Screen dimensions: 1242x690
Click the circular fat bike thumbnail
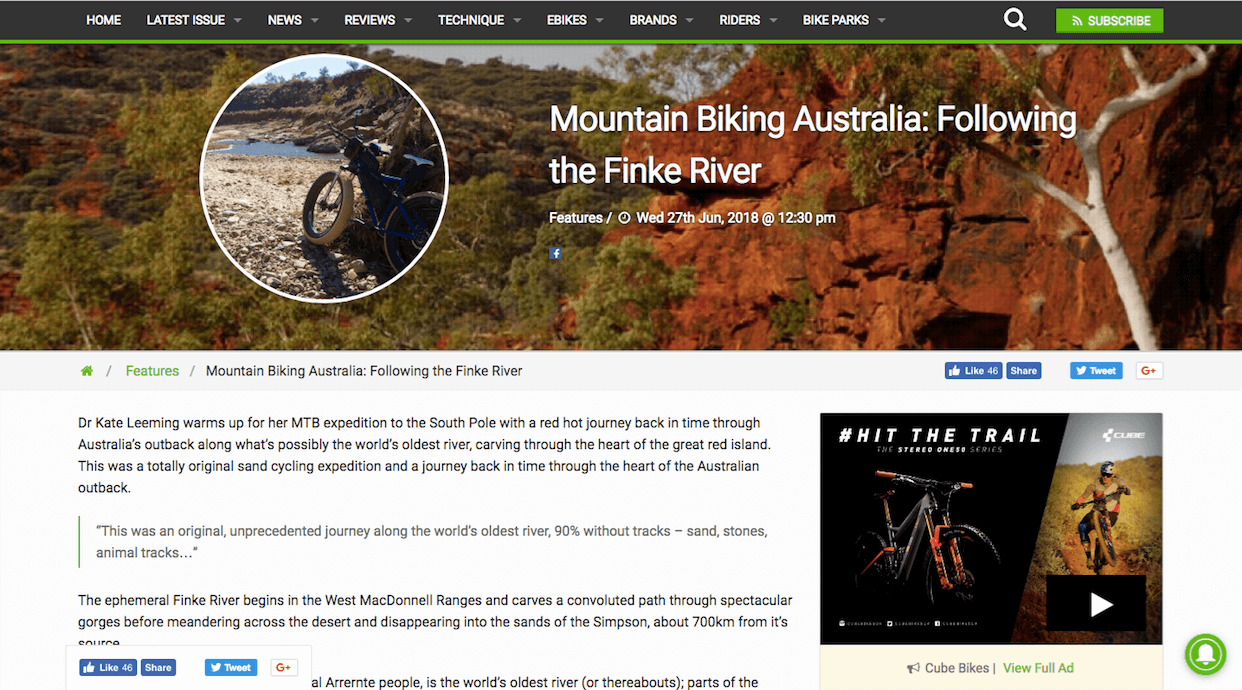pyautogui.click(x=324, y=178)
